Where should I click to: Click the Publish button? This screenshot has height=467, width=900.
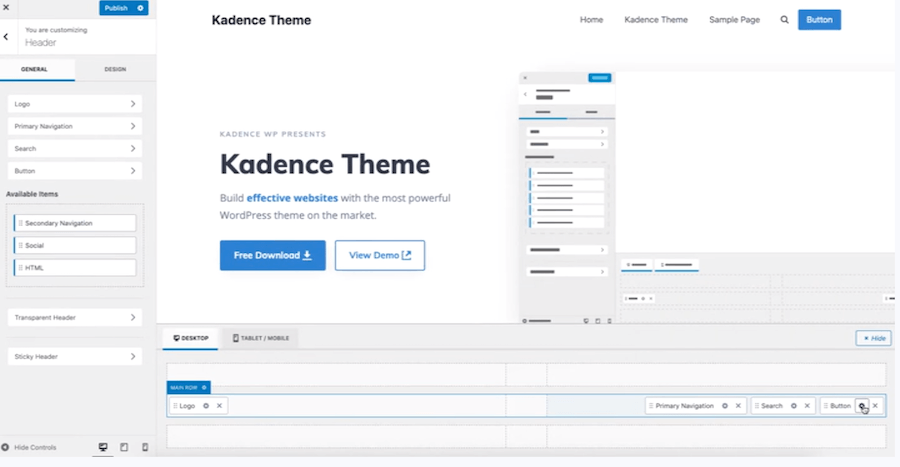click(117, 8)
